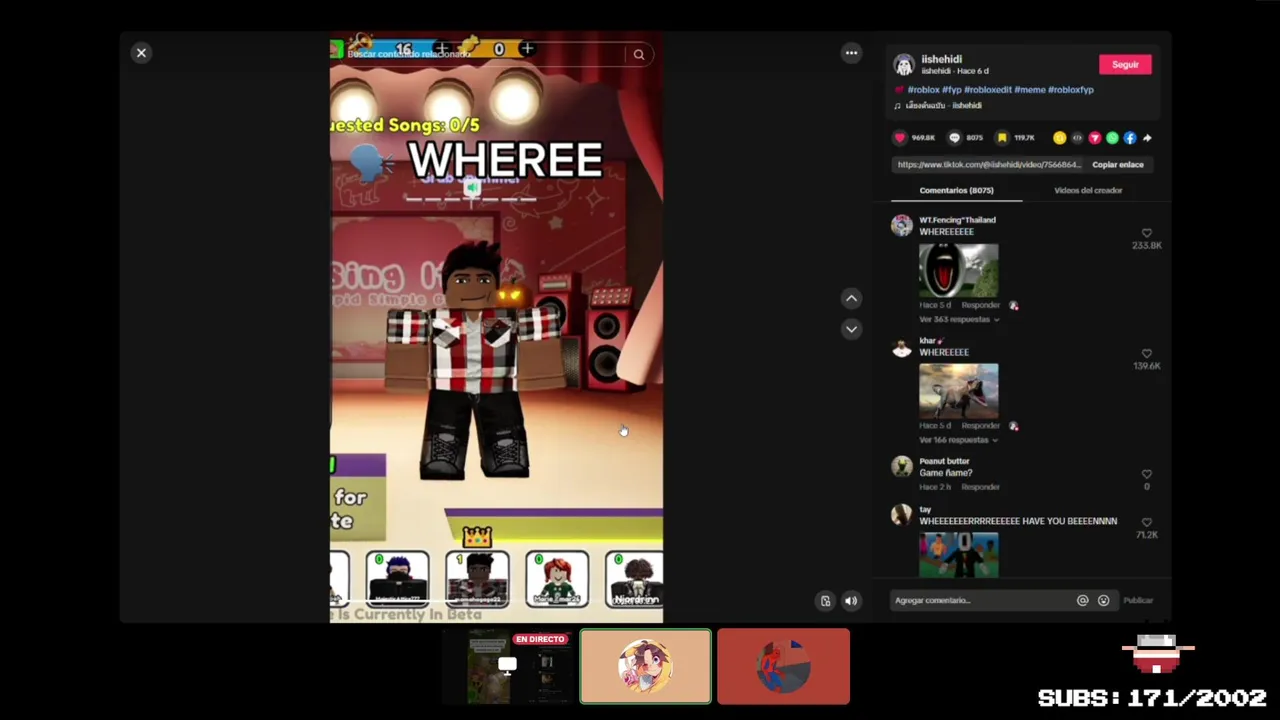This screenshot has width=1280, height=720.
Task: Click the search magnifier icon on video
Action: coord(639,55)
